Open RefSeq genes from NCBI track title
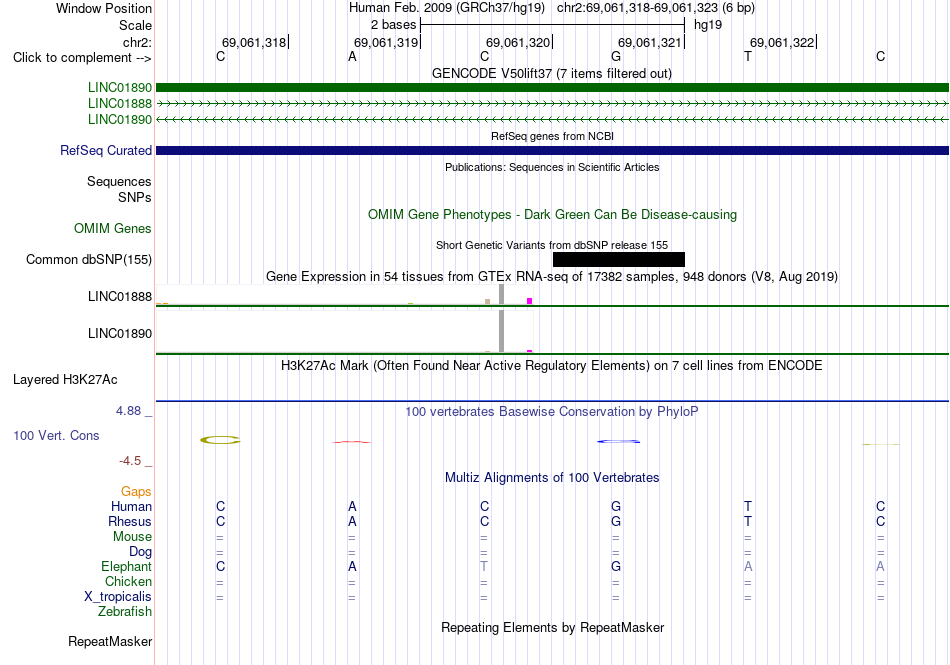 [x=552, y=136]
